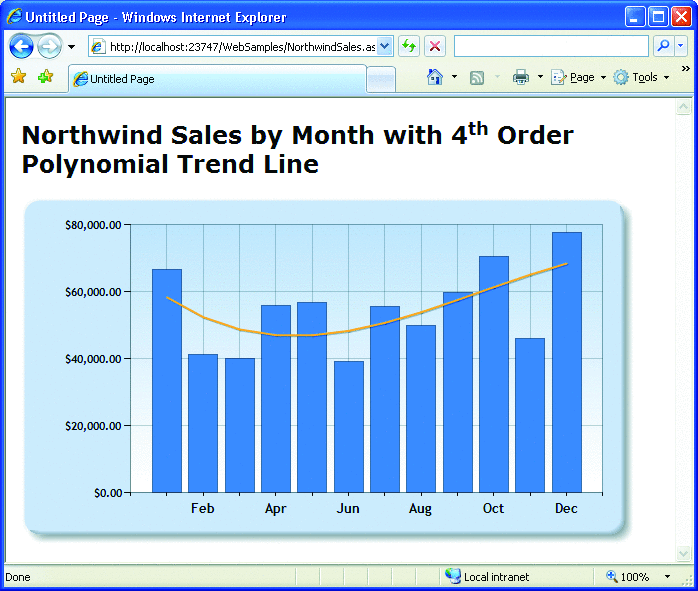
Task: Expand the Home button dropdown arrow
Action: pyautogui.click(x=454, y=77)
